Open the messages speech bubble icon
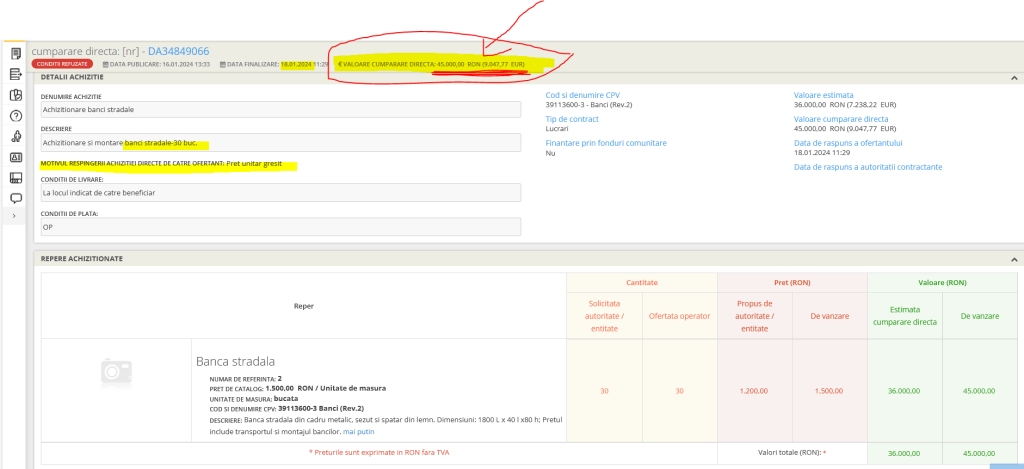This screenshot has height=469, width=1024. click(15, 198)
